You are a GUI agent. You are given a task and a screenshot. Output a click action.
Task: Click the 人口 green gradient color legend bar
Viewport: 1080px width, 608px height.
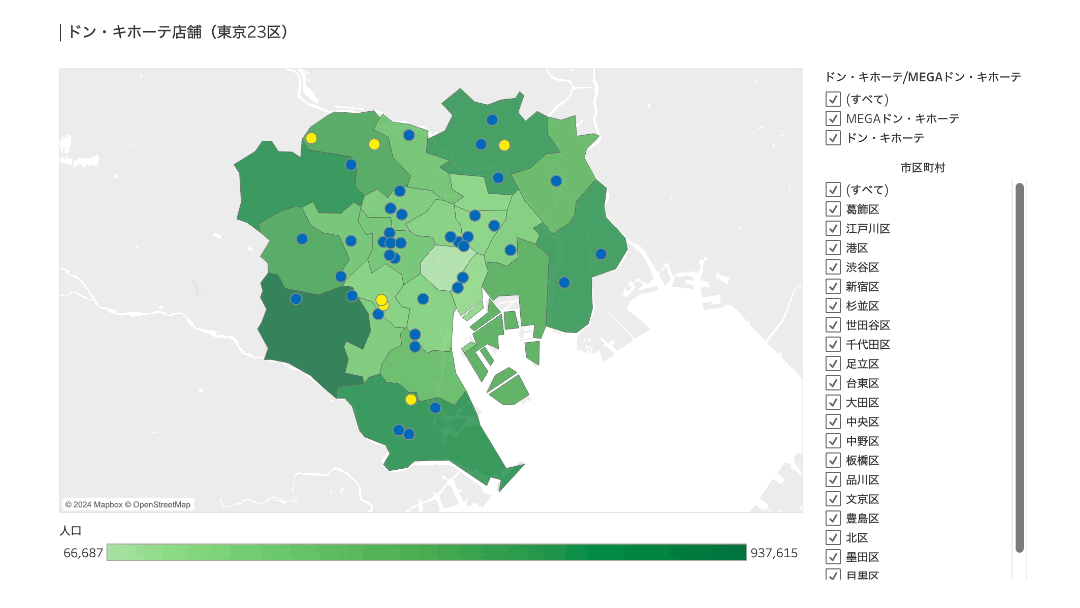pos(426,552)
